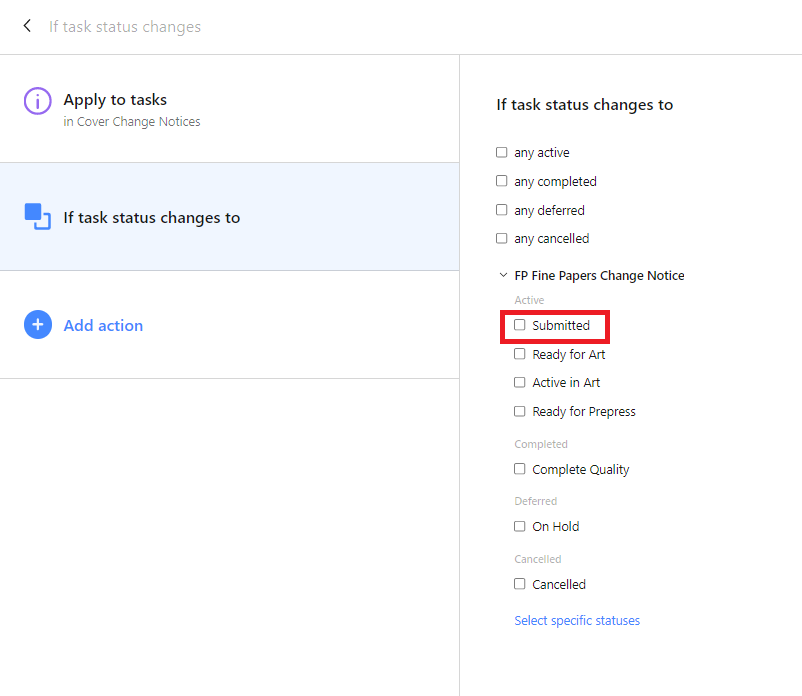The width and height of the screenshot is (802, 696).
Task: Click the back arrow icon
Action: coord(27,26)
